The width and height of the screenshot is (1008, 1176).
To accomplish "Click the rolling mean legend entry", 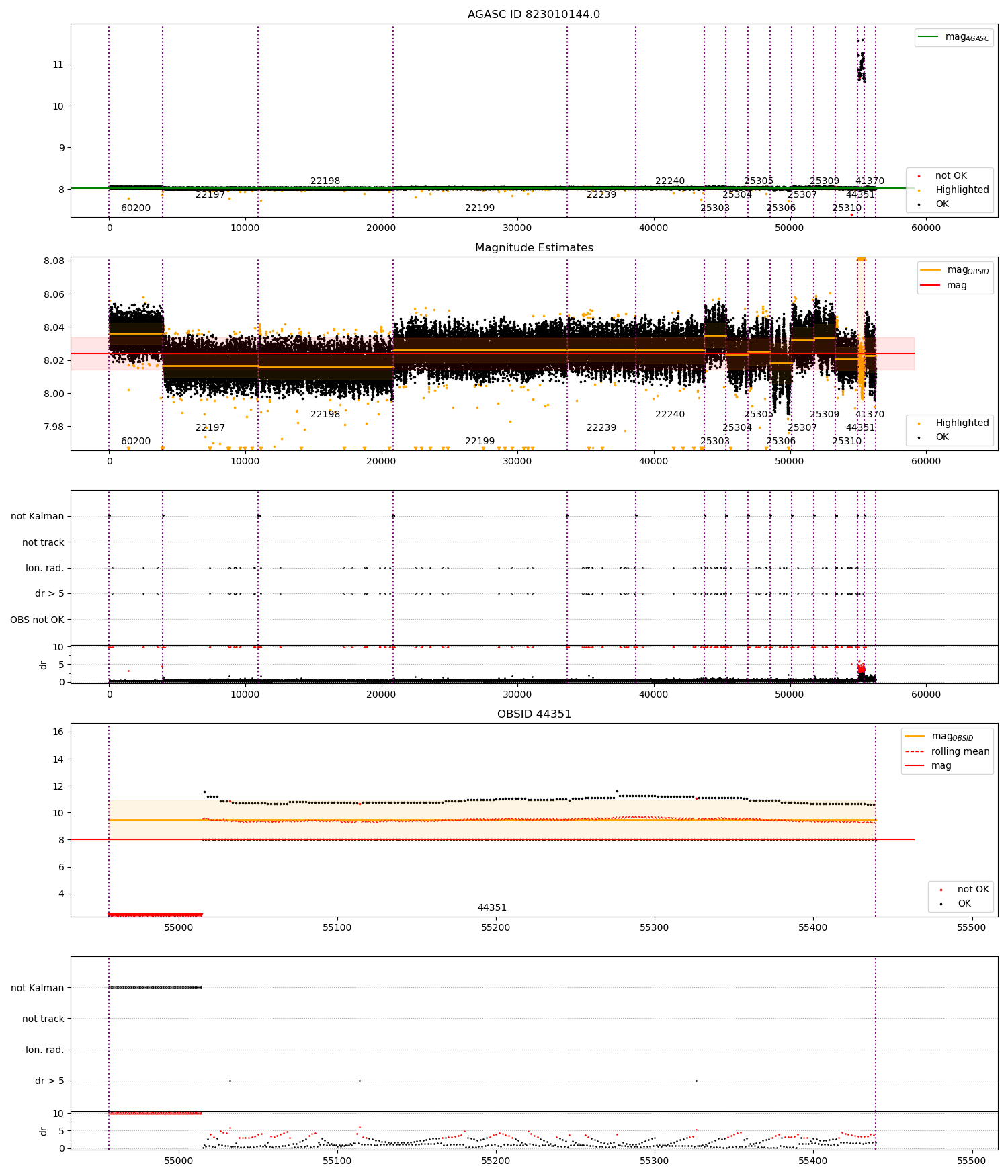I will [947, 751].
